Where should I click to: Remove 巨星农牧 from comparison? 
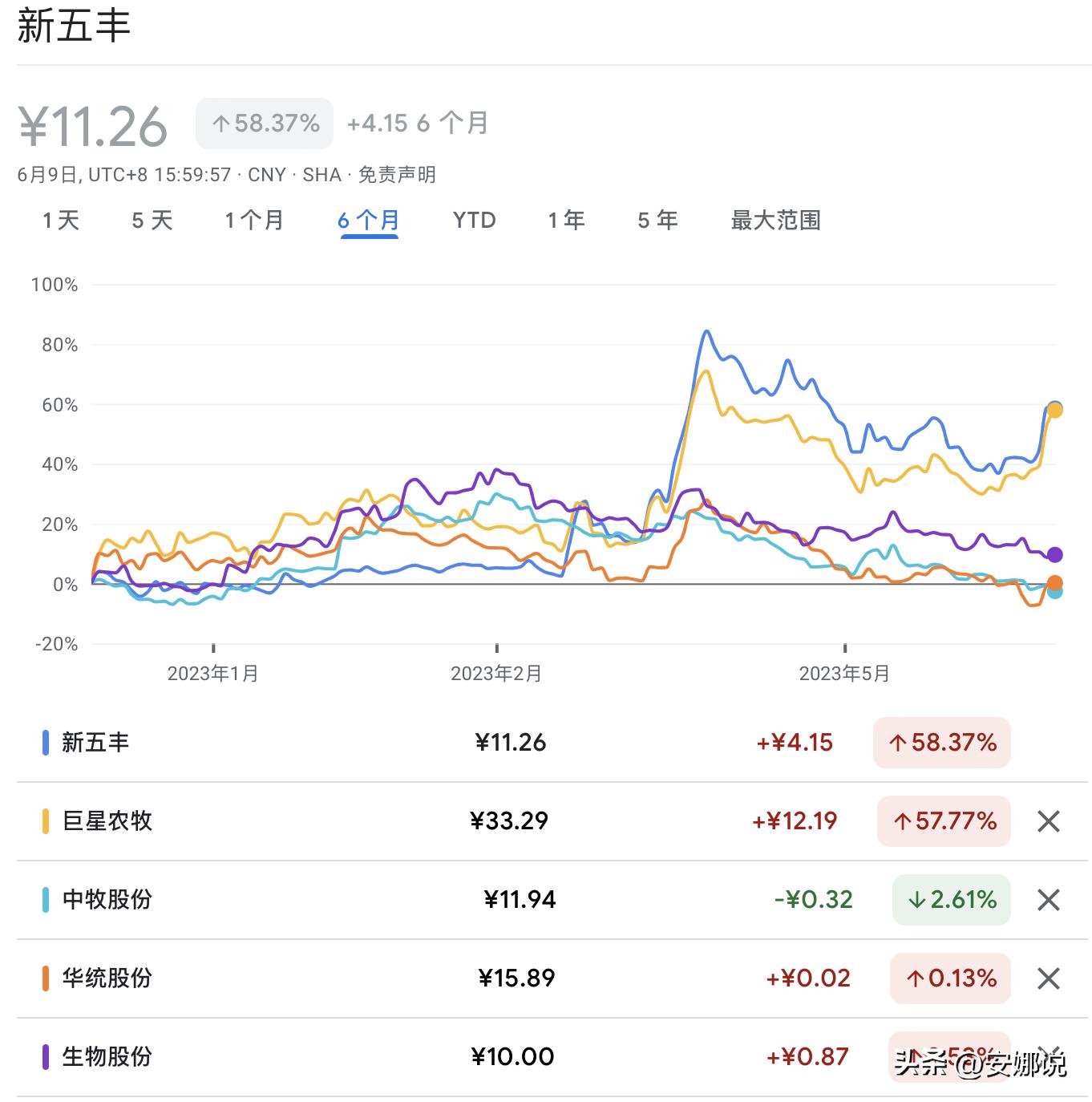[x=1048, y=820]
